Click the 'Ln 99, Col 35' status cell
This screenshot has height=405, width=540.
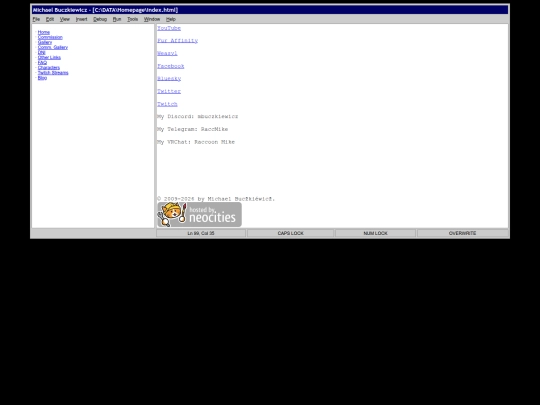(201, 233)
